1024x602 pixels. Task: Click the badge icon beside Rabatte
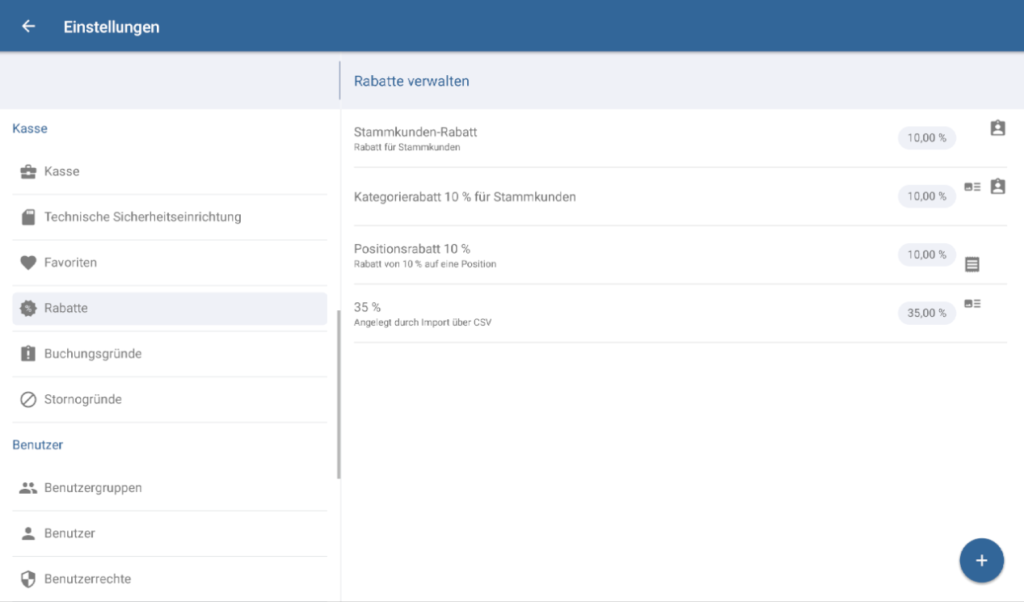pos(29,308)
